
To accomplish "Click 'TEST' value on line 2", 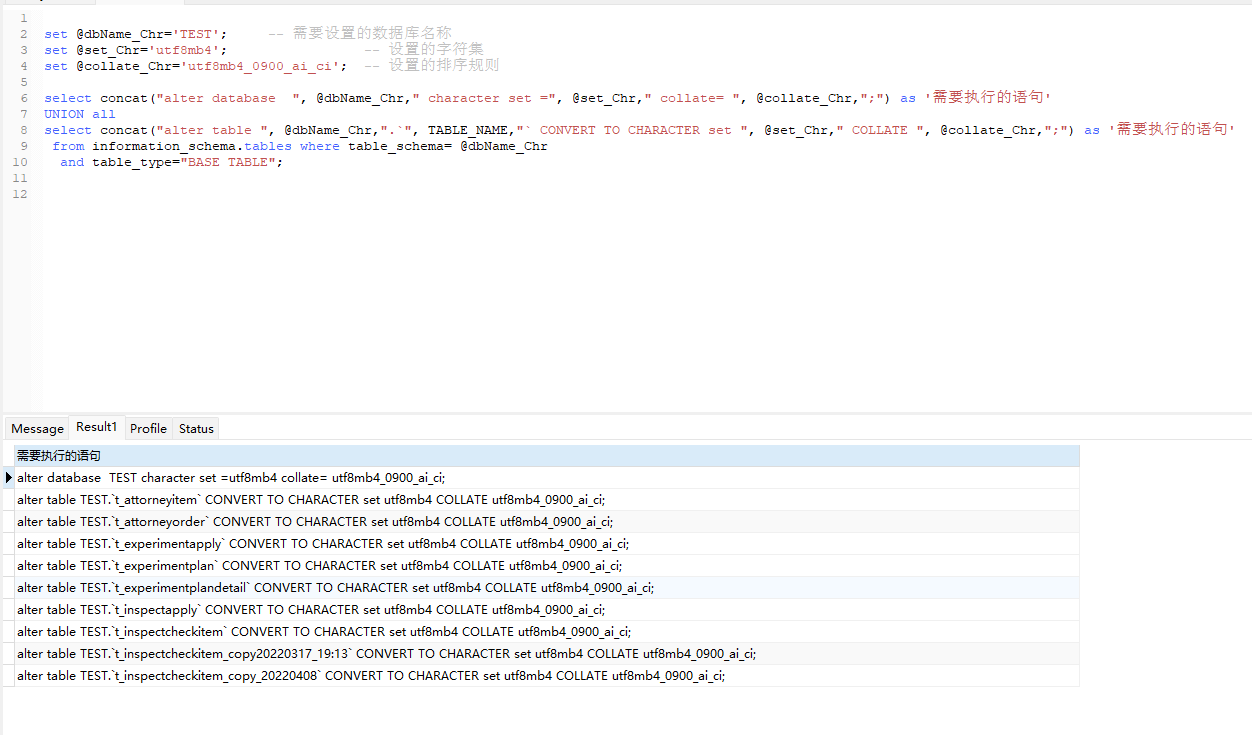I will tap(196, 34).
